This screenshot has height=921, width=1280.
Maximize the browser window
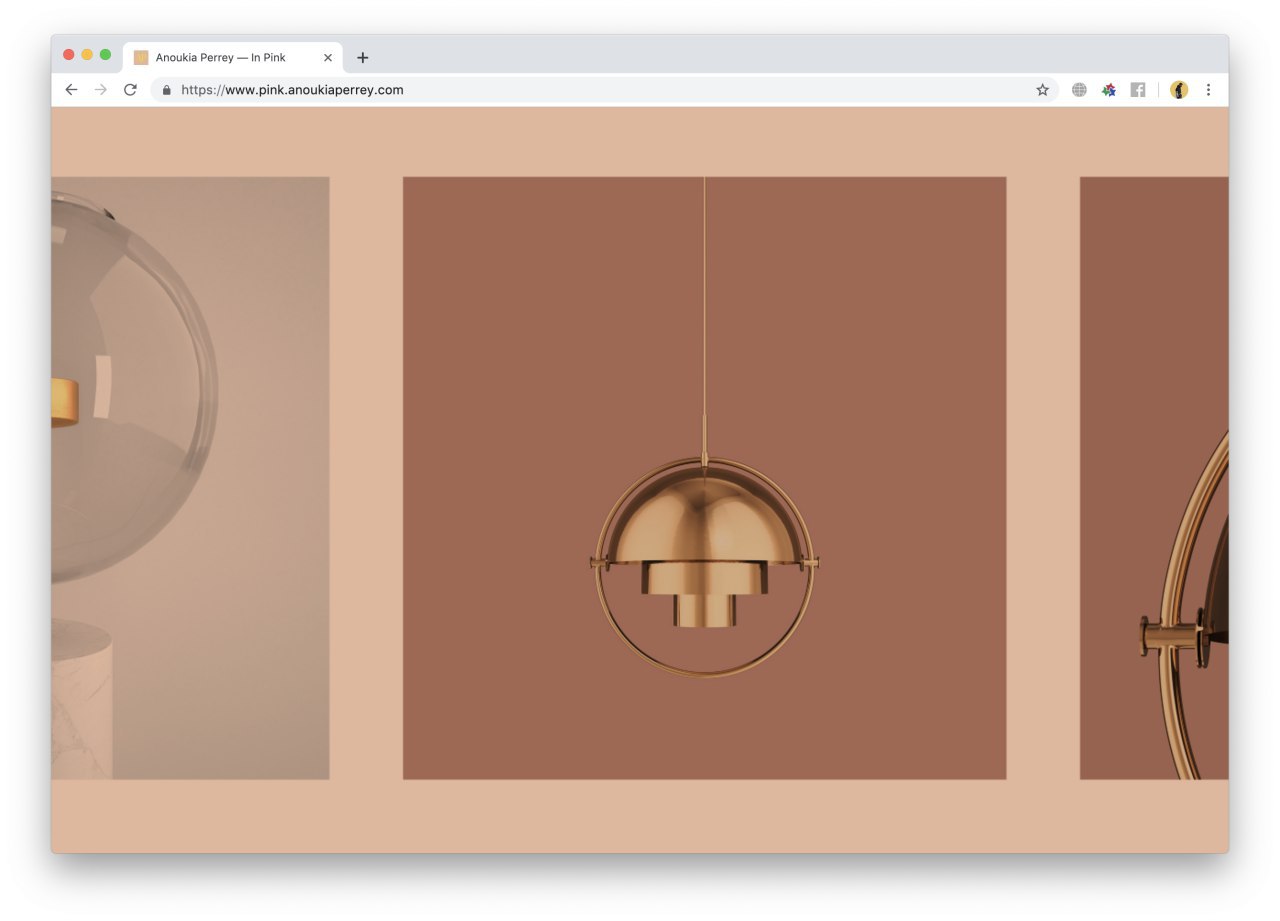105,55
